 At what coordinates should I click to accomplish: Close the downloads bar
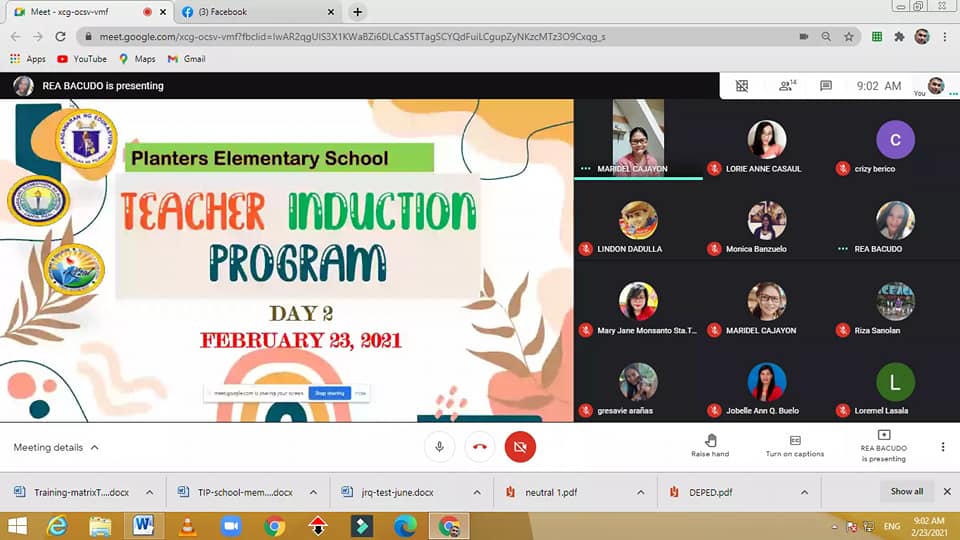947,492
